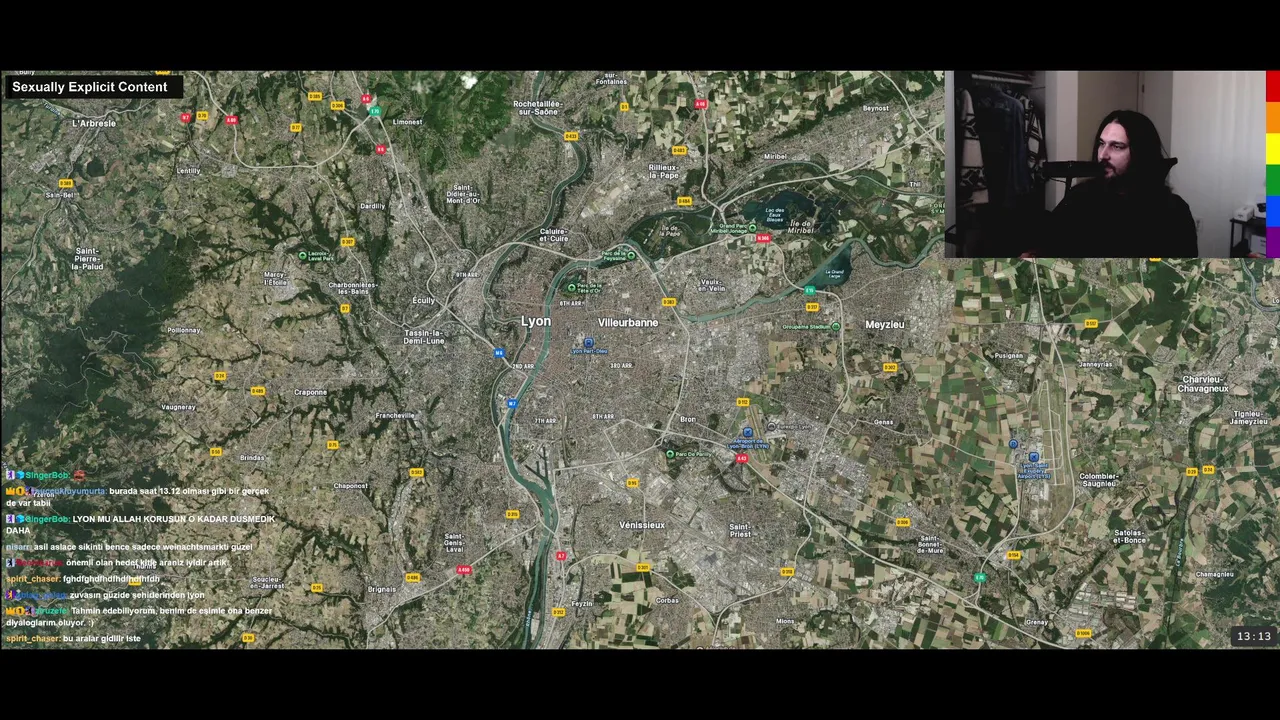This screenshot has width=1280, height=720.
Task: Click the L'Arbresle town label
Action: click(94, 123)
